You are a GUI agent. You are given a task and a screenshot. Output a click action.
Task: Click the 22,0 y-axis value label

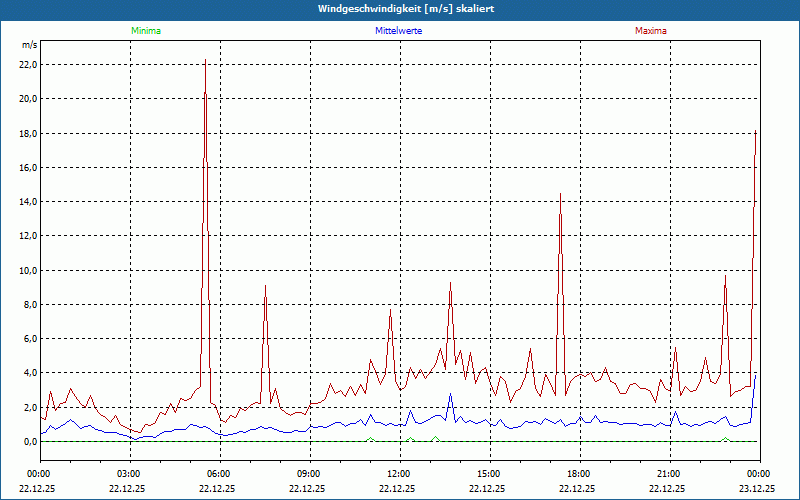[28, 65]
